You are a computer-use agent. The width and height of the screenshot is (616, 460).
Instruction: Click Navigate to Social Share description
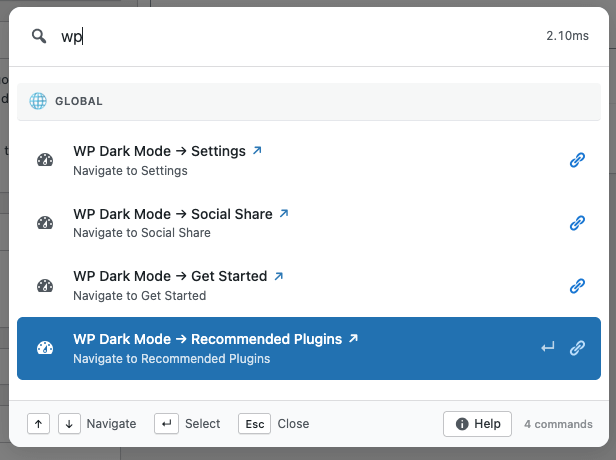tap(142, 233)
